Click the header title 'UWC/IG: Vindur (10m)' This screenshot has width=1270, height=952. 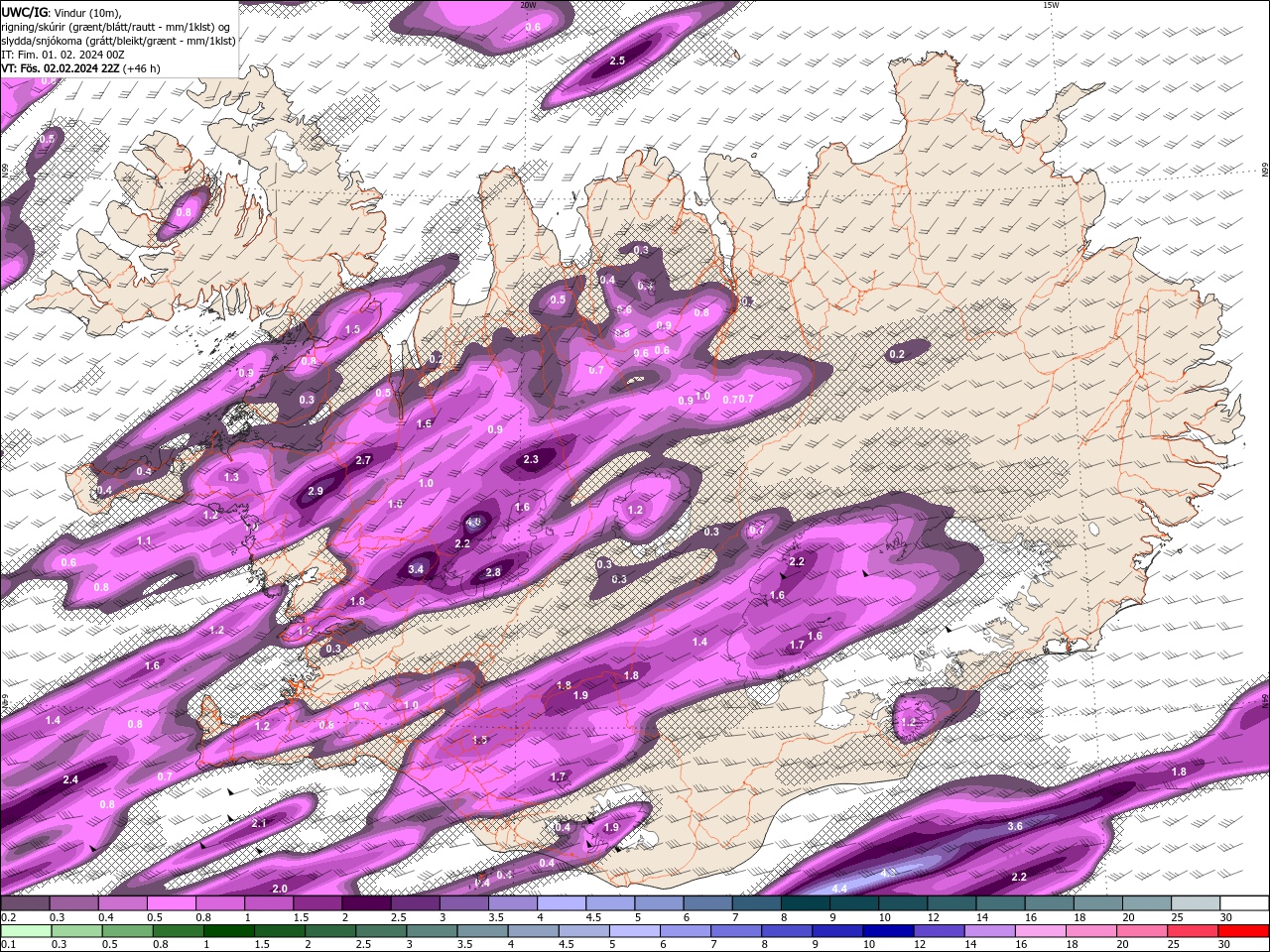(62, 12)
